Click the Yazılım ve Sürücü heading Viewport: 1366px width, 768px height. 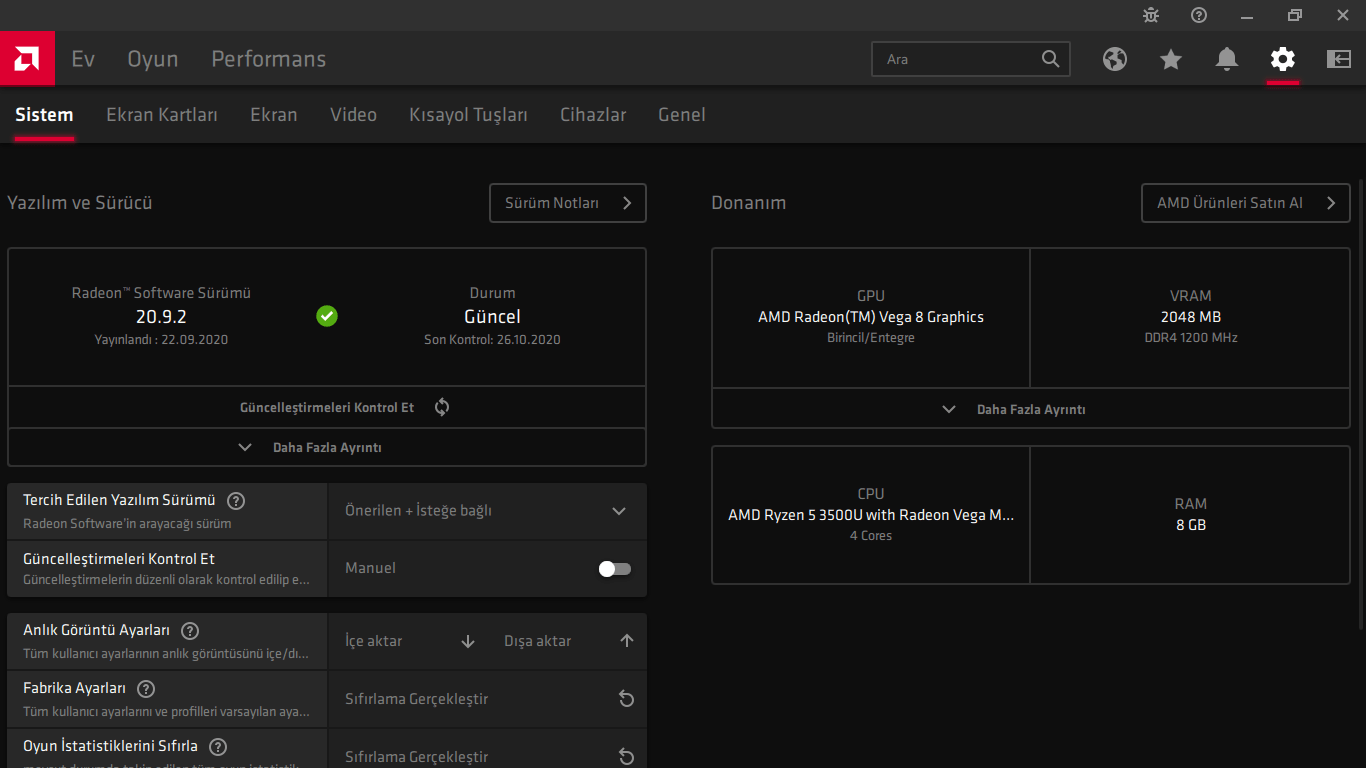pos(80,203)
